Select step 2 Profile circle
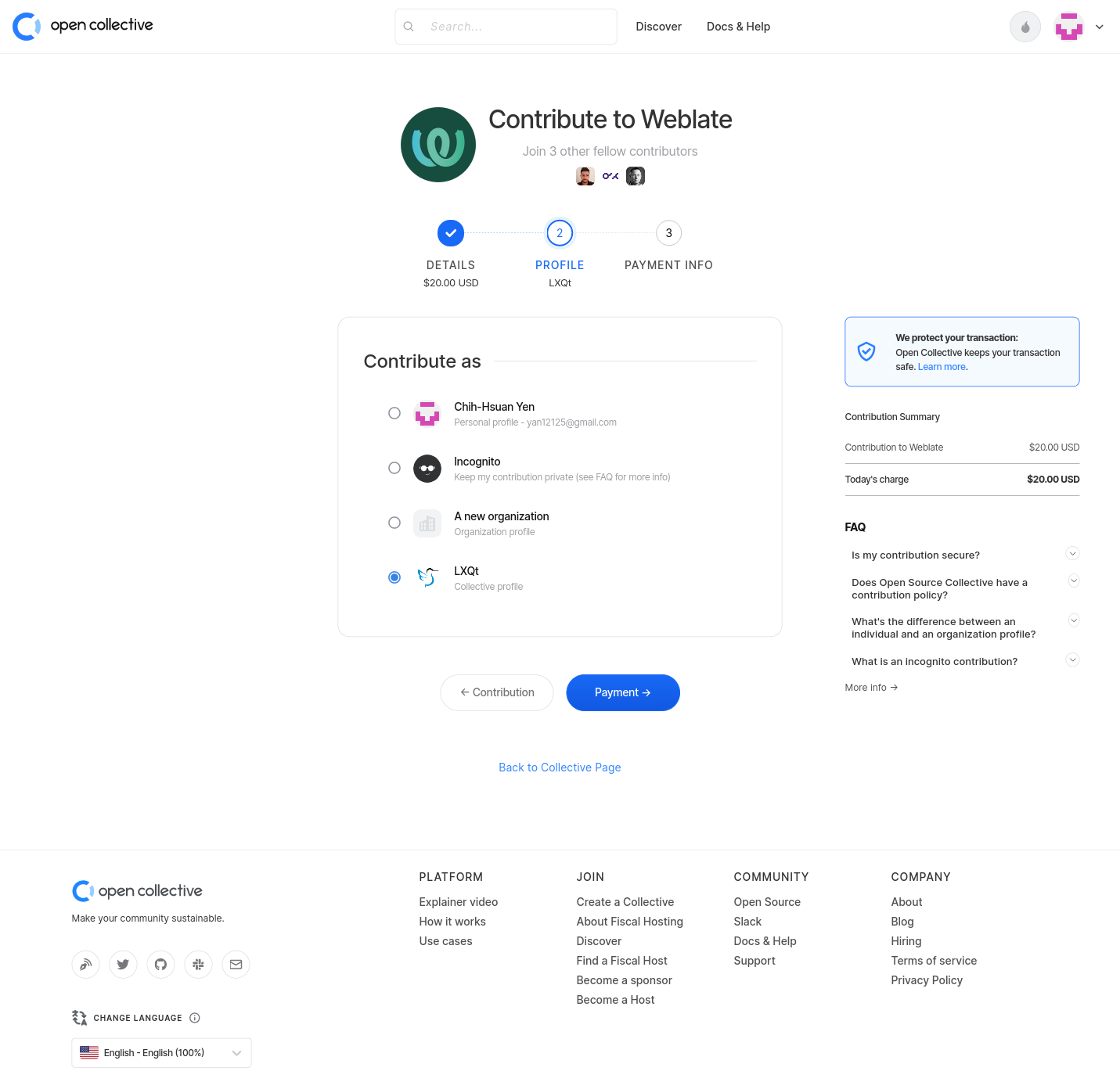The width and height of the screenshot is (1120, 1082). [560, 233]
